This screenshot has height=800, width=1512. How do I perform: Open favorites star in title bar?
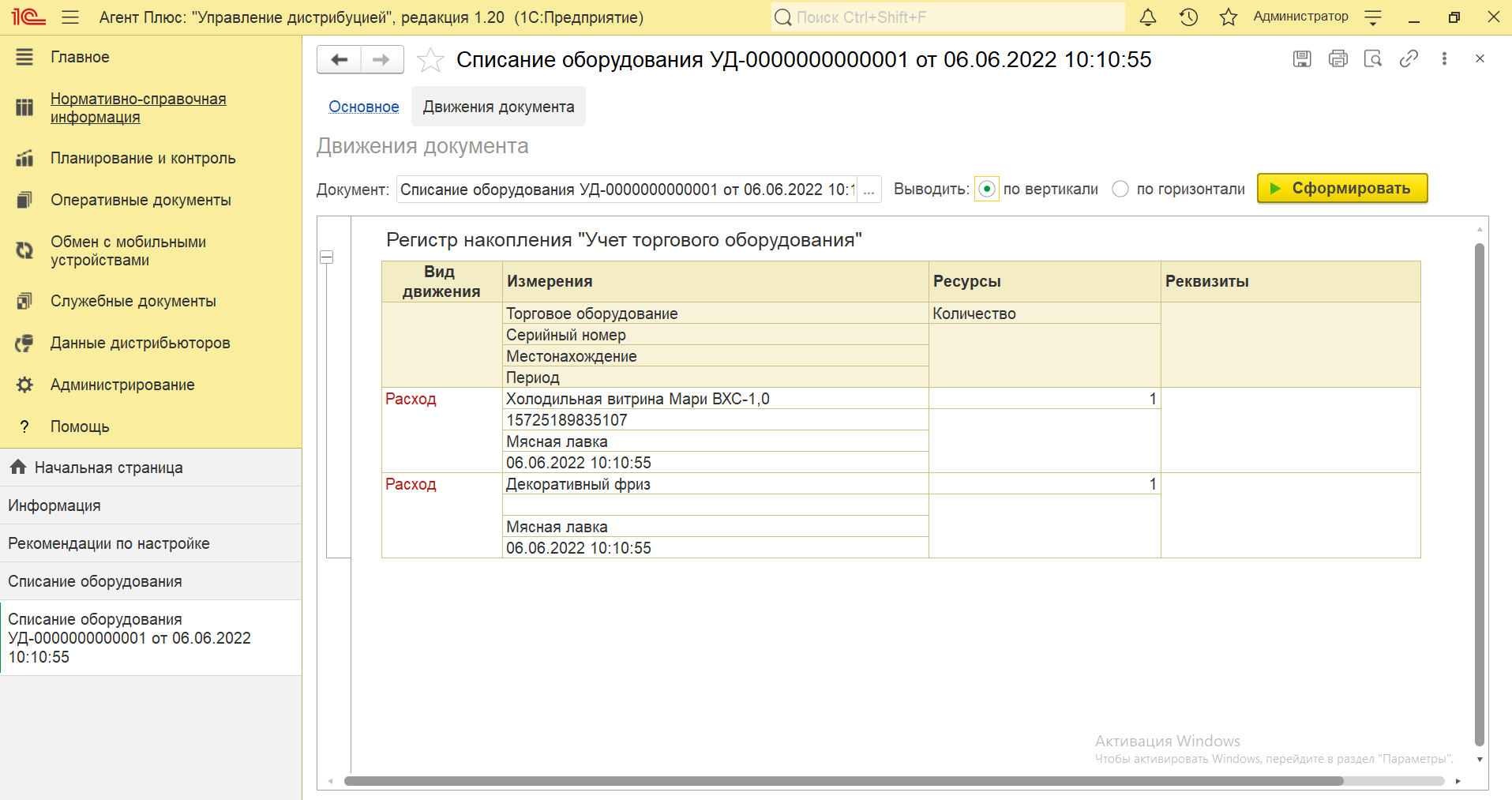point(1229,17)
